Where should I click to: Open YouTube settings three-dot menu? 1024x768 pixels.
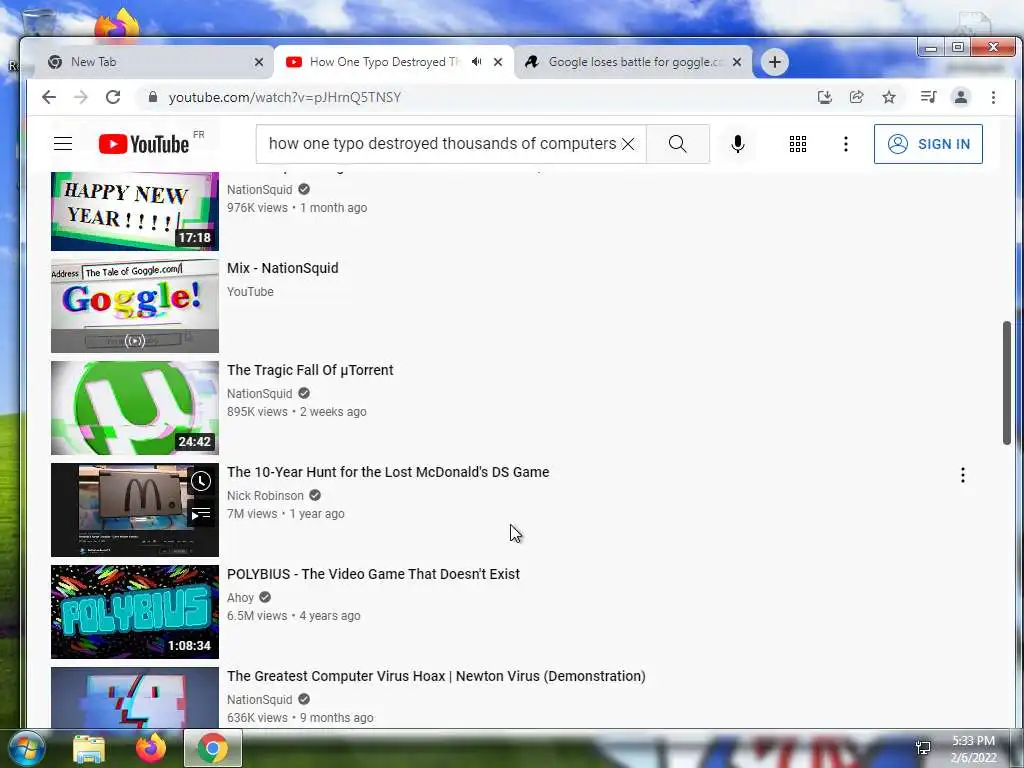pos(846,144)
